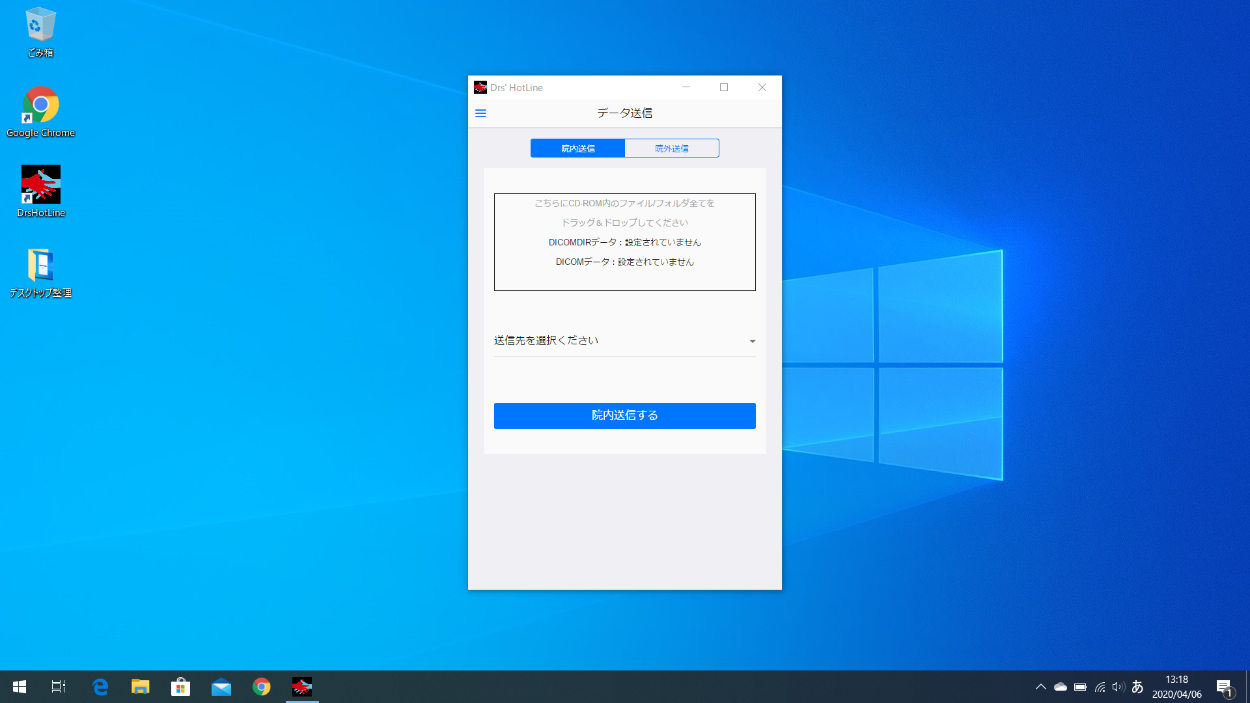
Task: Show hidden system tray icons
Action: click(x=1040, y=687)
